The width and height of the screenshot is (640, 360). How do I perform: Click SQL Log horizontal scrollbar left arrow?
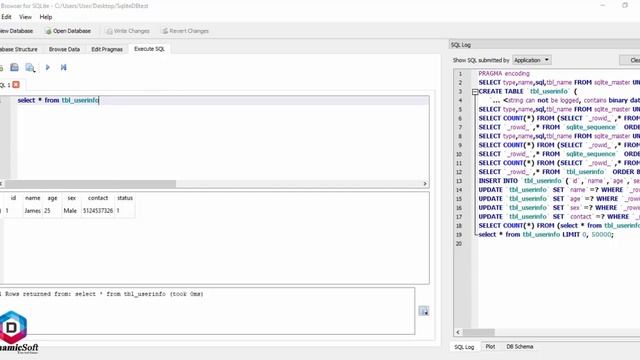pos(458,332)
